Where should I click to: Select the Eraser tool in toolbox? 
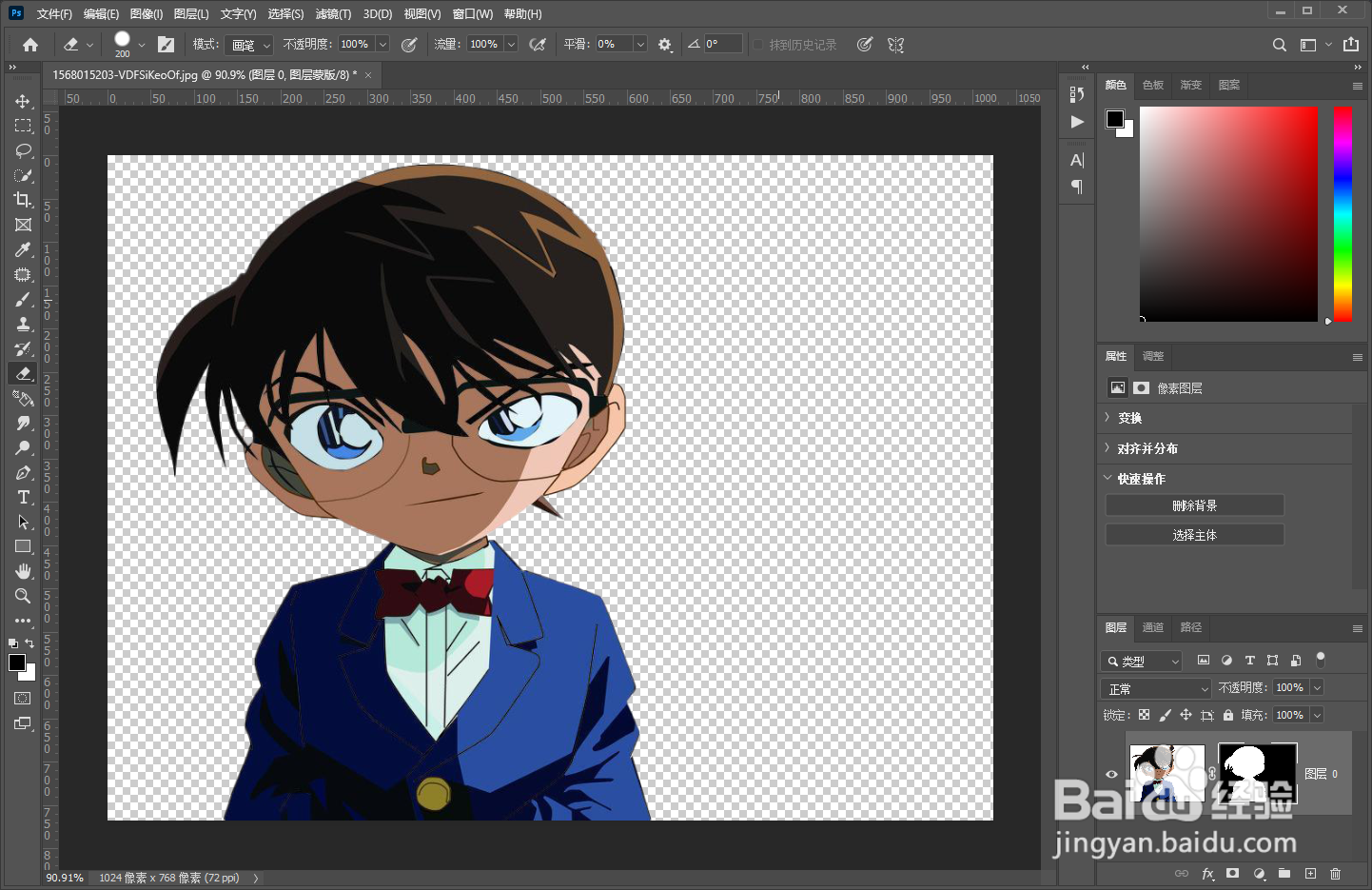(23, 373)
